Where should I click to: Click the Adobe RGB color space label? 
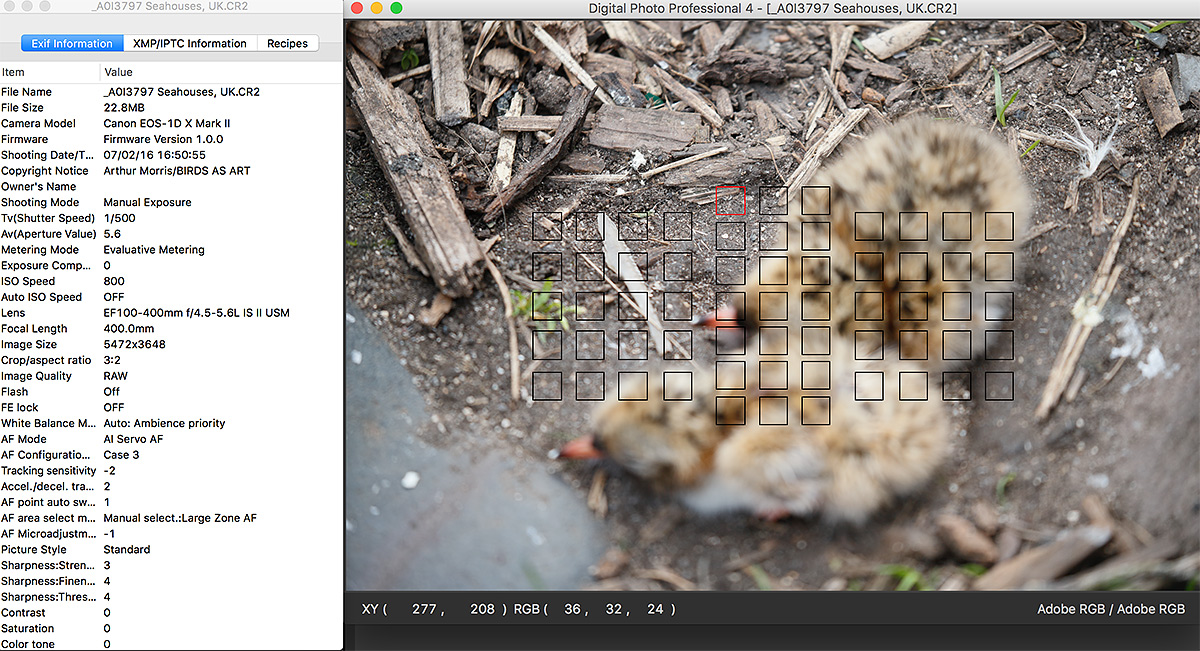[1111, 609]
